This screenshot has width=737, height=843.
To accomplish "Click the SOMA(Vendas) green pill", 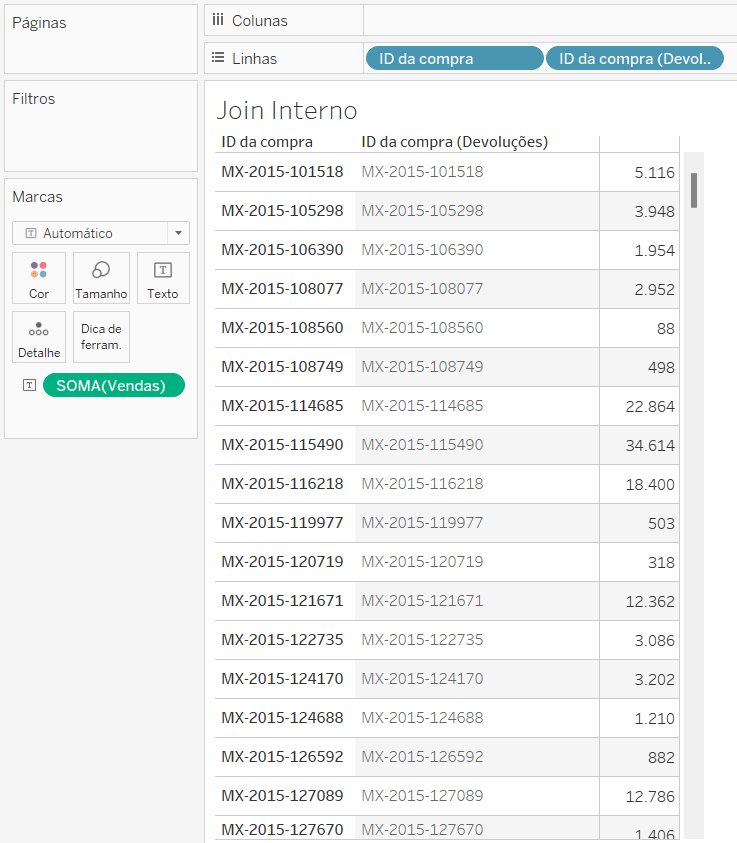I will [113, 385].
